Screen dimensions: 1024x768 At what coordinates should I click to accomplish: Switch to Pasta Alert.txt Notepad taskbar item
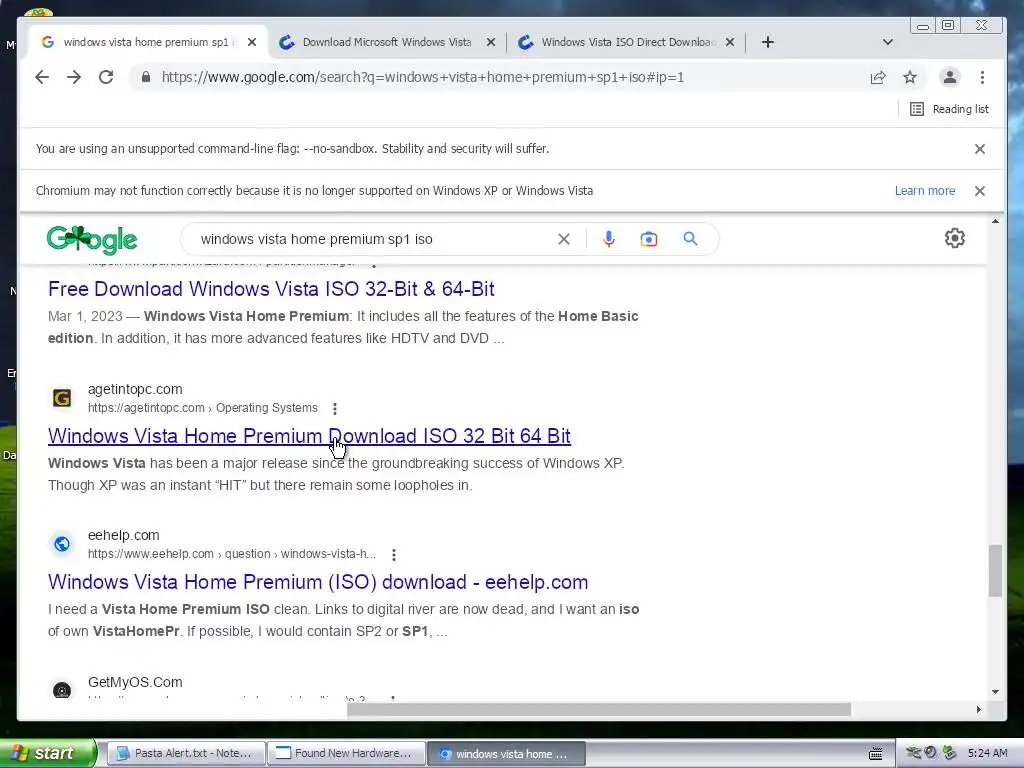[x=185, y=753]
